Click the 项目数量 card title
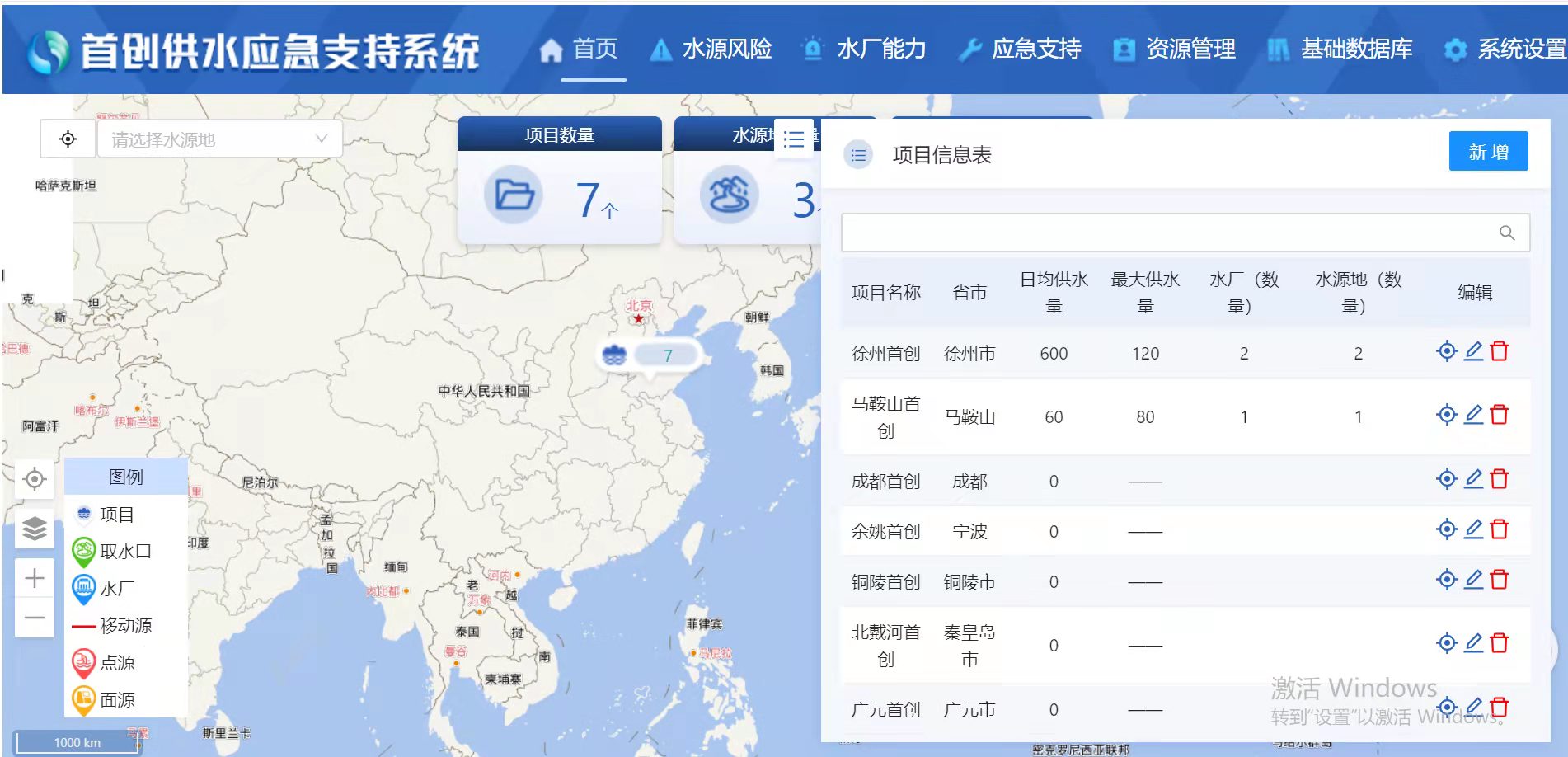This screenshot has height=757, width=1568. [560, 135]
